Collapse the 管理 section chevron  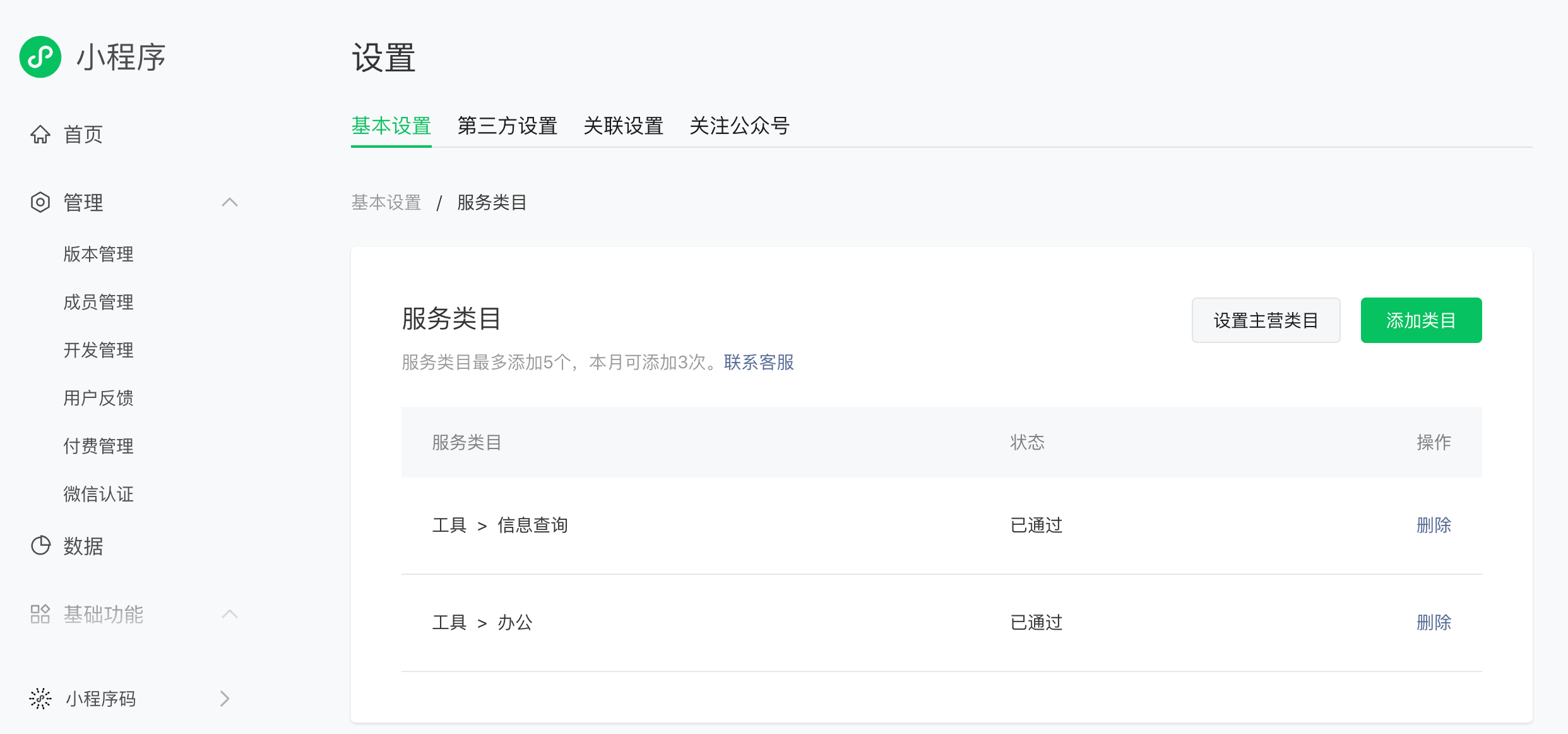coord(230,202)
